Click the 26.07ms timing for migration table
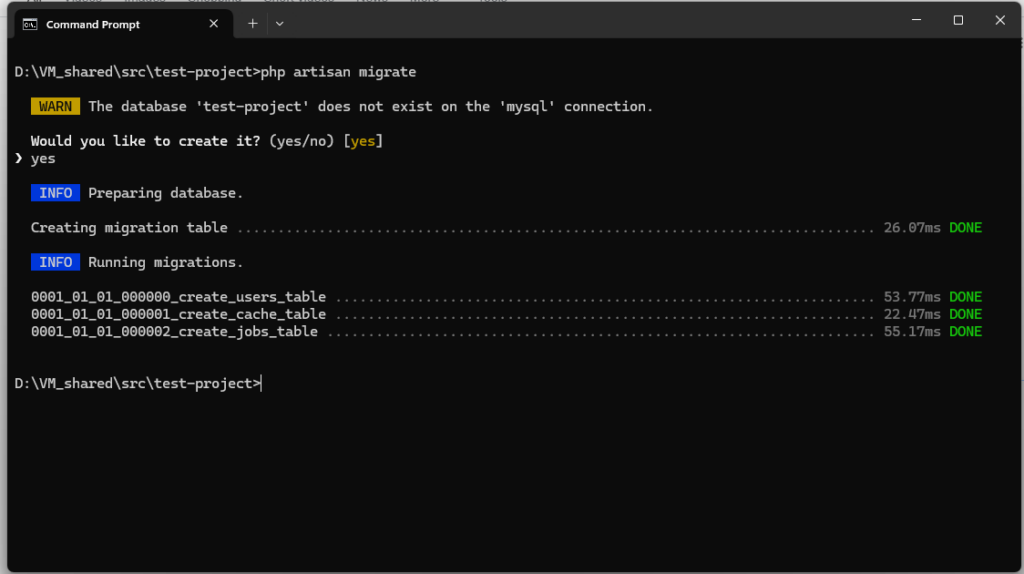The width and height of the screenshot is (1024, 574). click(x=912, y=228)
